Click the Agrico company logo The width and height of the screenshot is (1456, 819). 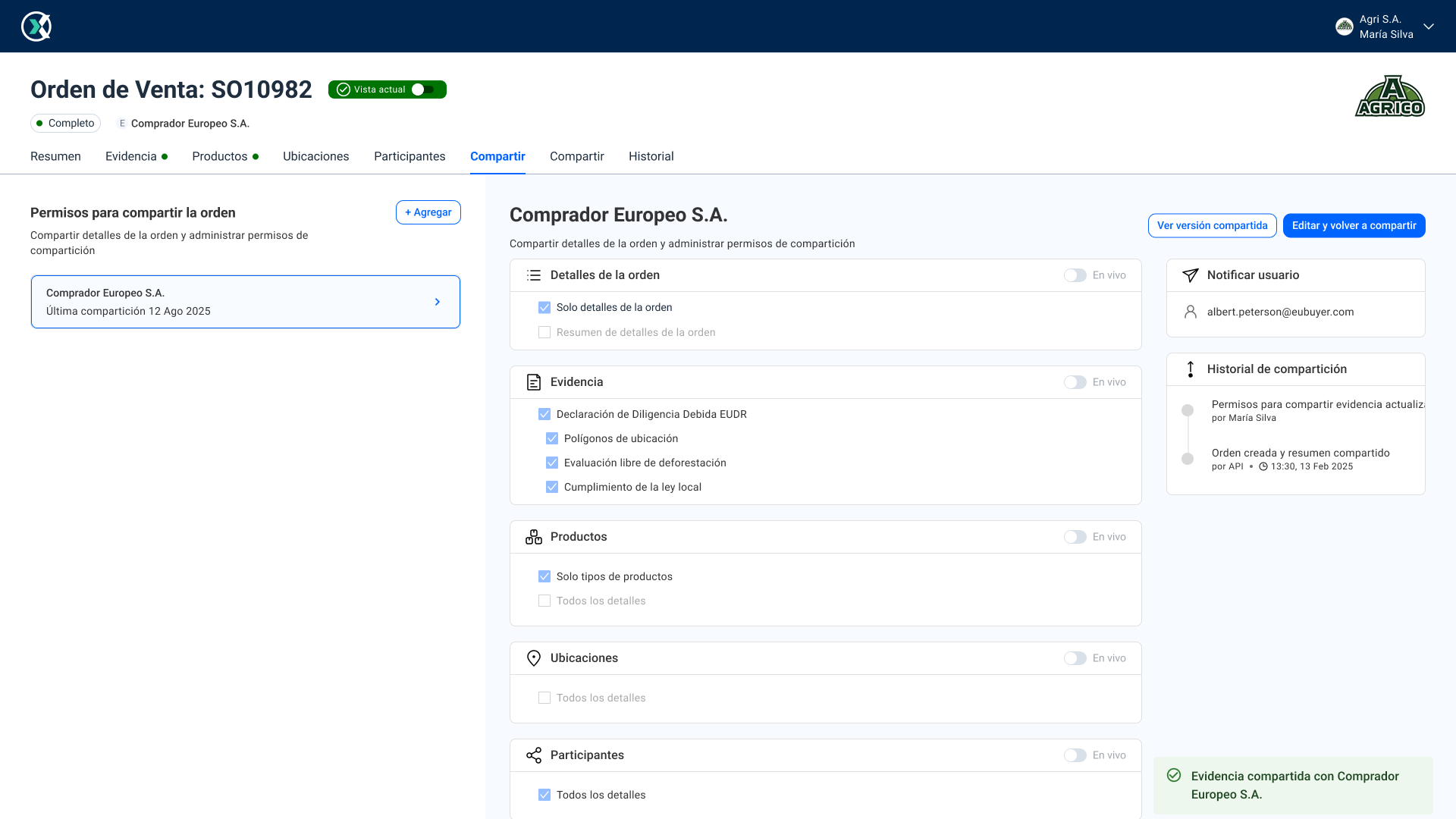[x=1390, y=96]
